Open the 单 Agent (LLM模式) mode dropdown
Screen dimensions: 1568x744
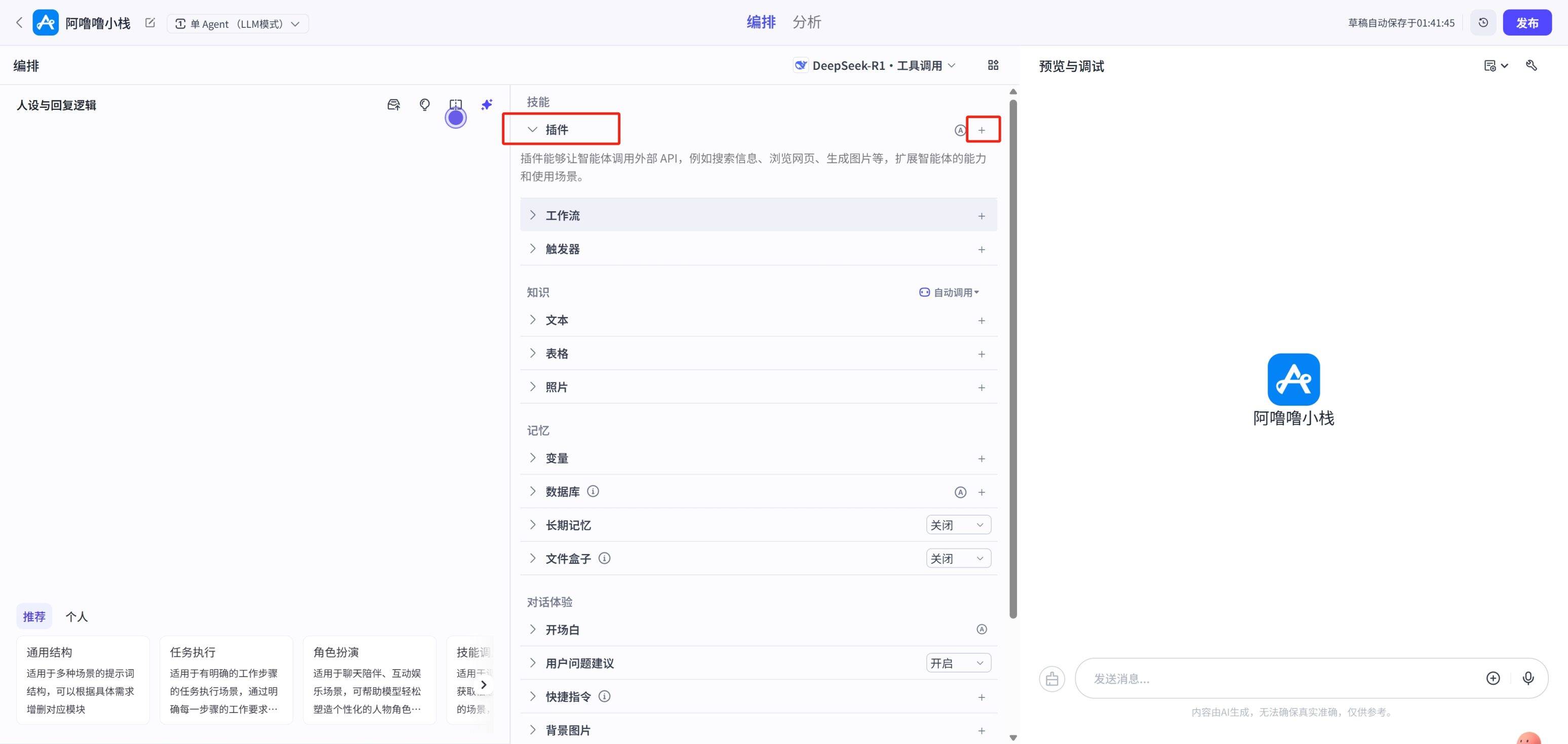(238, 24)
